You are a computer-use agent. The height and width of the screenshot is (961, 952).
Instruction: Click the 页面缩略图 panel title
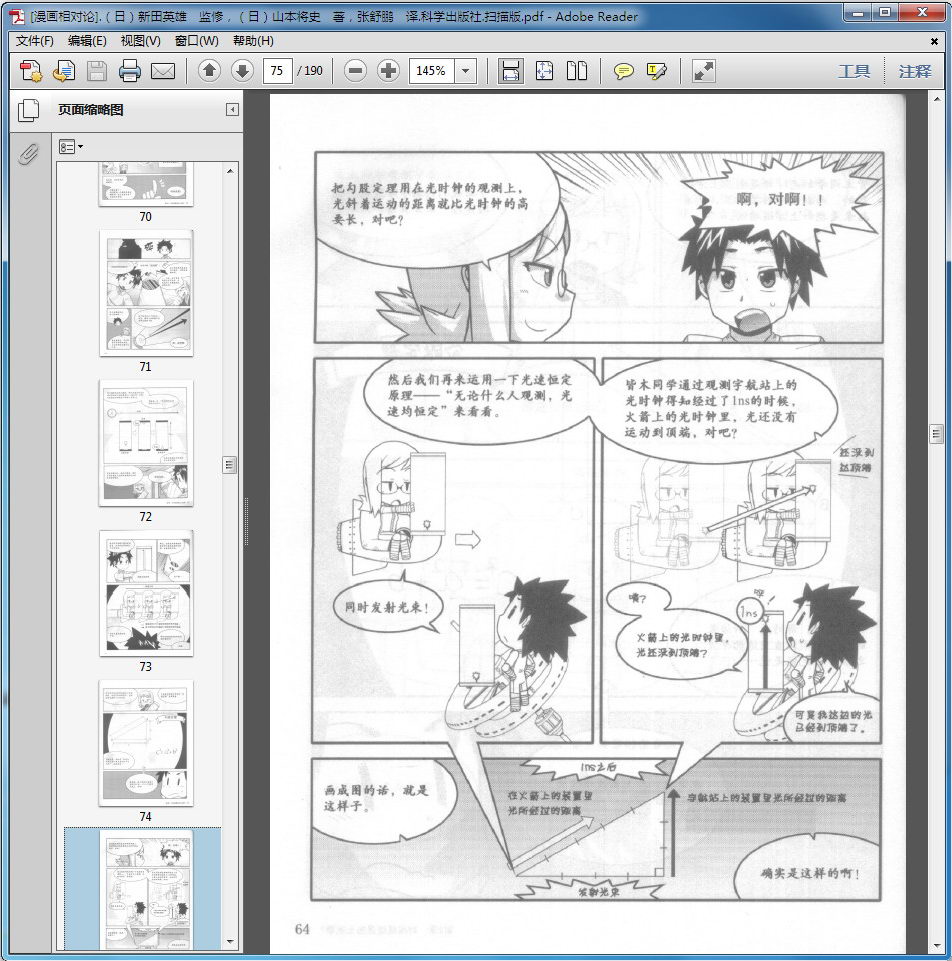point(91,110)
